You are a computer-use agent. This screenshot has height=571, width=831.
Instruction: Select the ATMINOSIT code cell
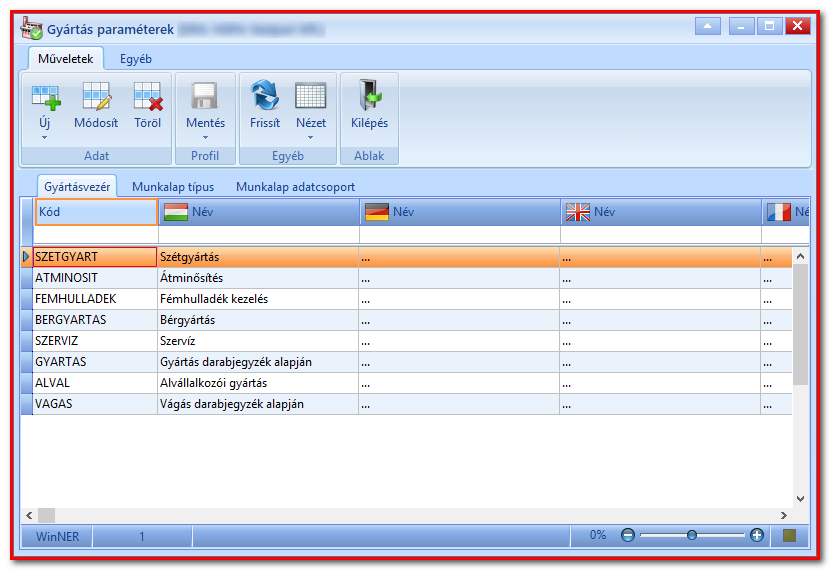coord(95,278)
